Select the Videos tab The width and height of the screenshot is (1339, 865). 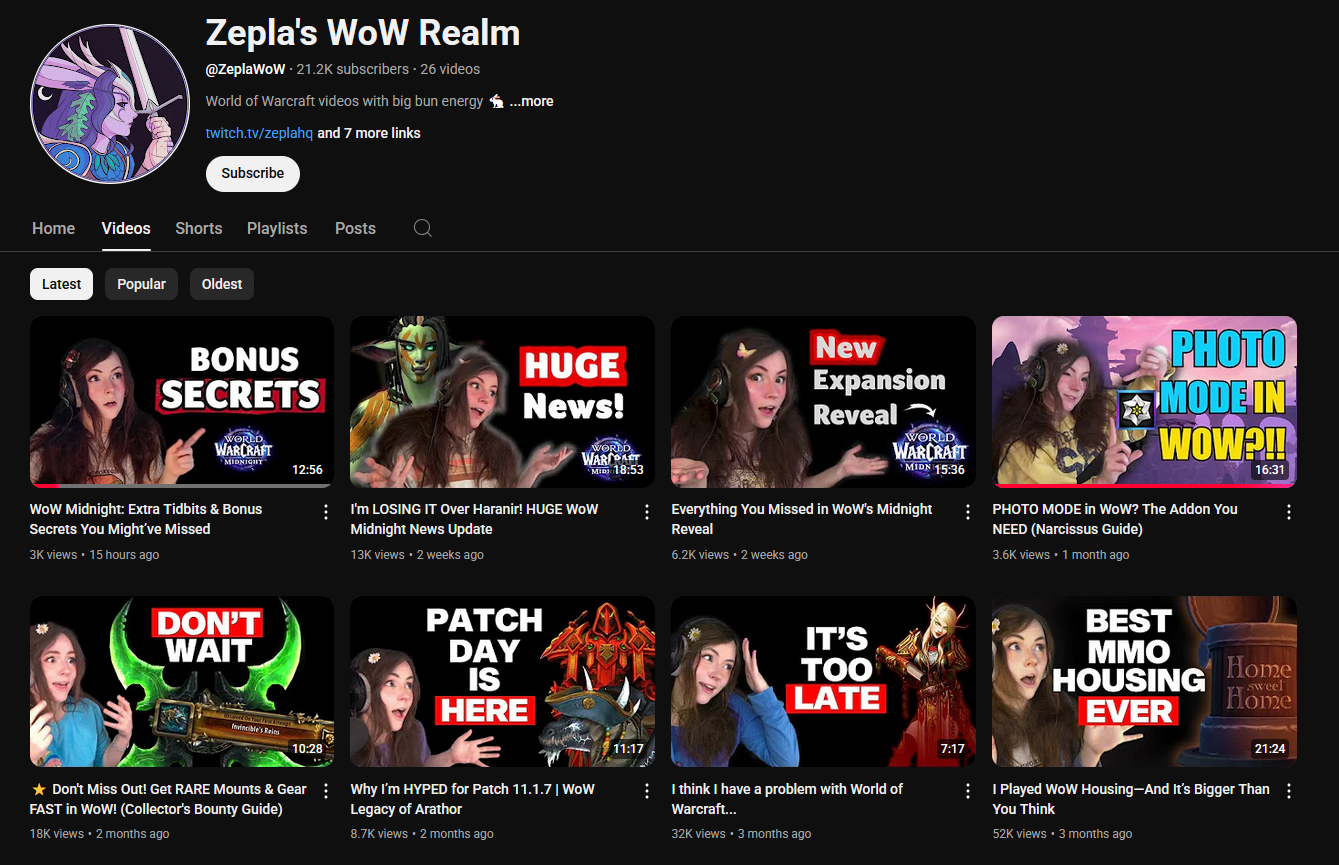(x=126, y=228)
